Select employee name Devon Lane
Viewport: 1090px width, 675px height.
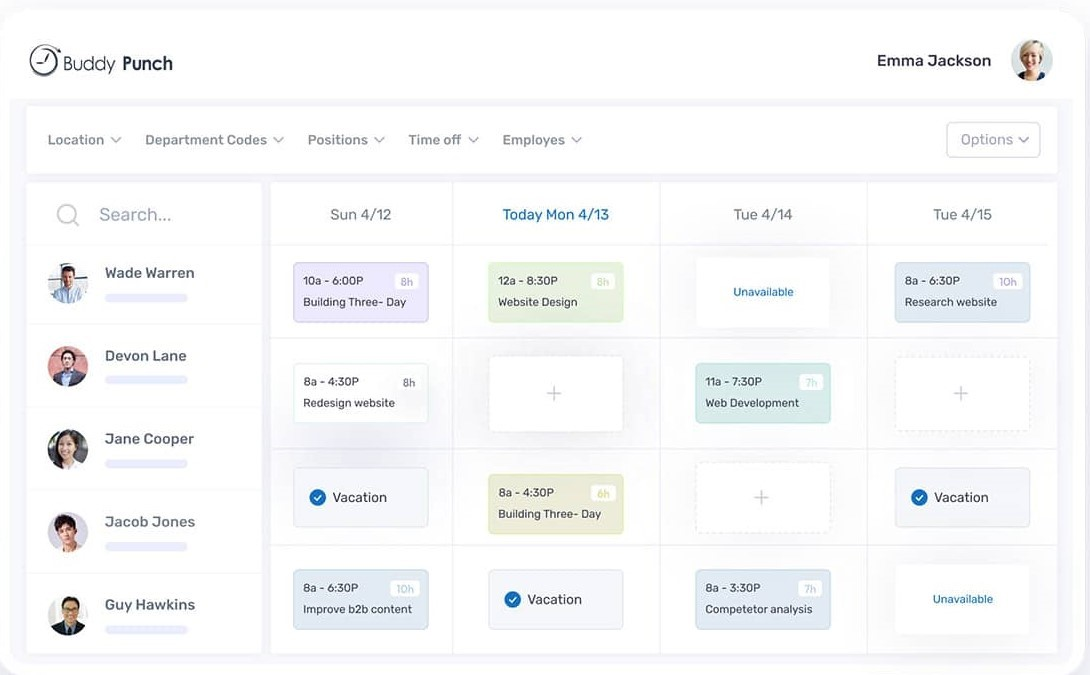[x=145, y=355]
